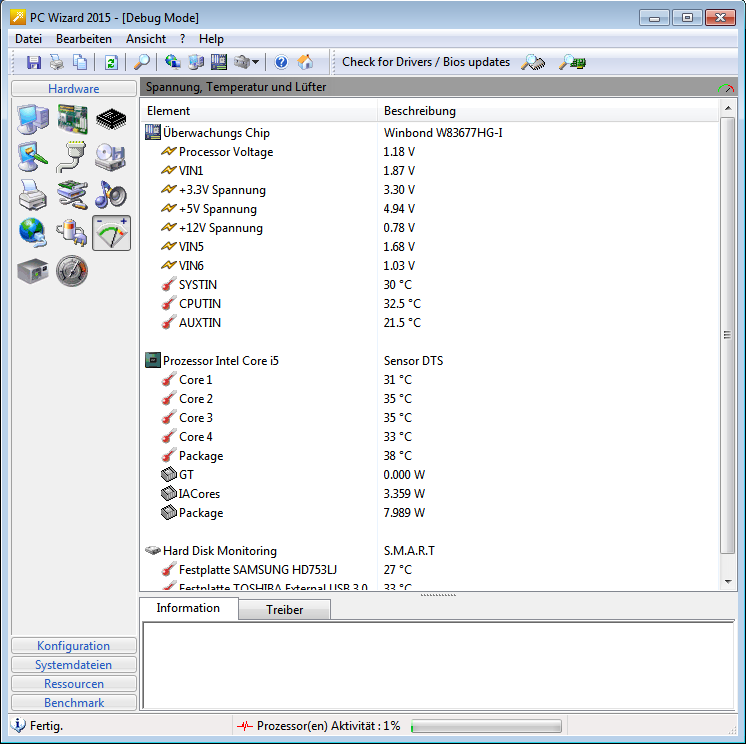748x744 pixels.
Task: Expand the Benchmark section
Action: point(73,703)
